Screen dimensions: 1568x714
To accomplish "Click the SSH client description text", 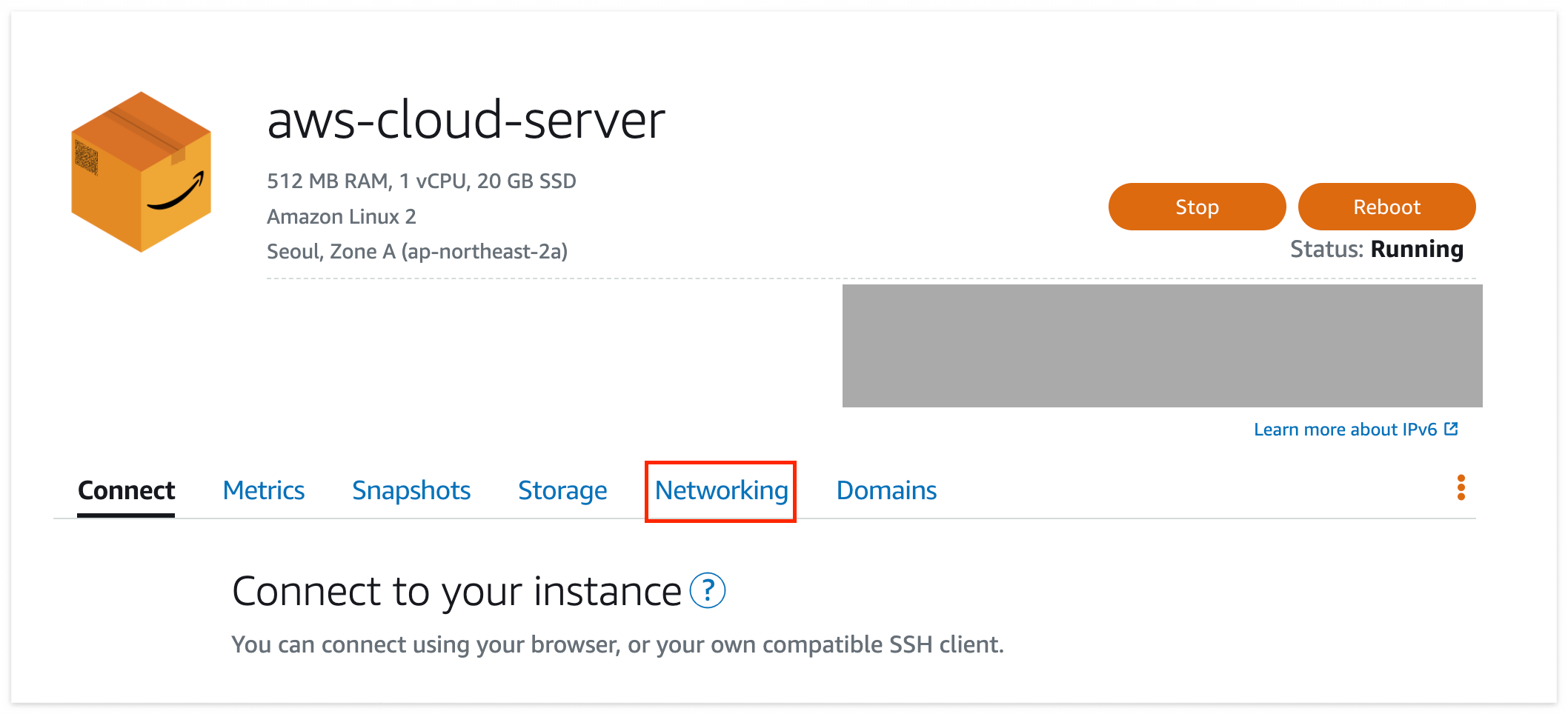I will pyautogui.click(x=618, y=644).
